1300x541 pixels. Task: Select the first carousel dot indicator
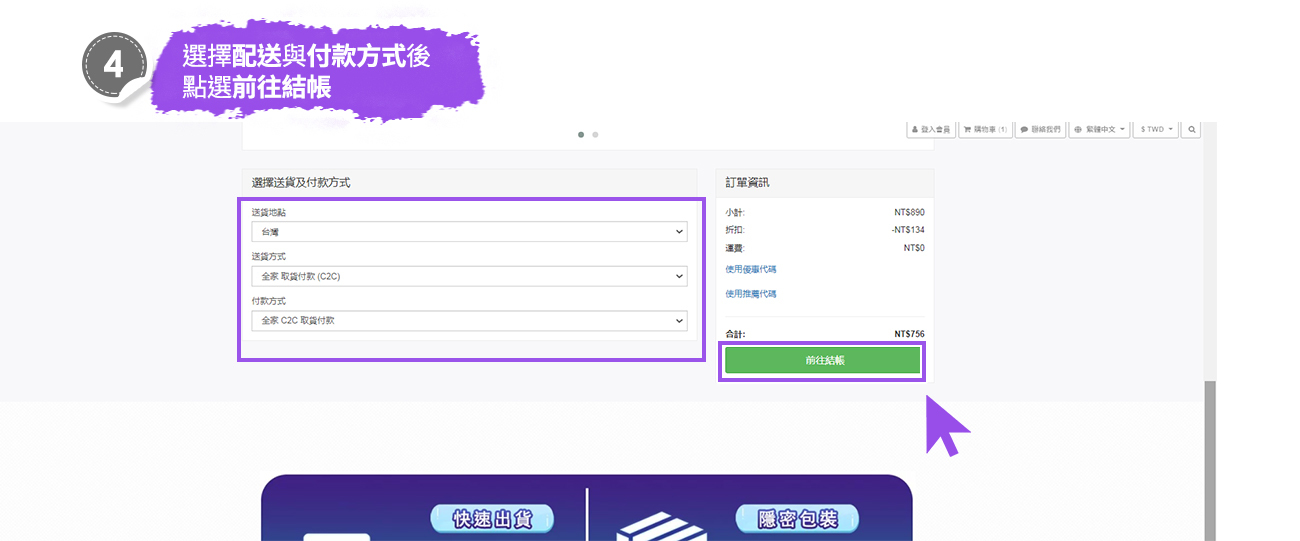(x=581, y=134)
